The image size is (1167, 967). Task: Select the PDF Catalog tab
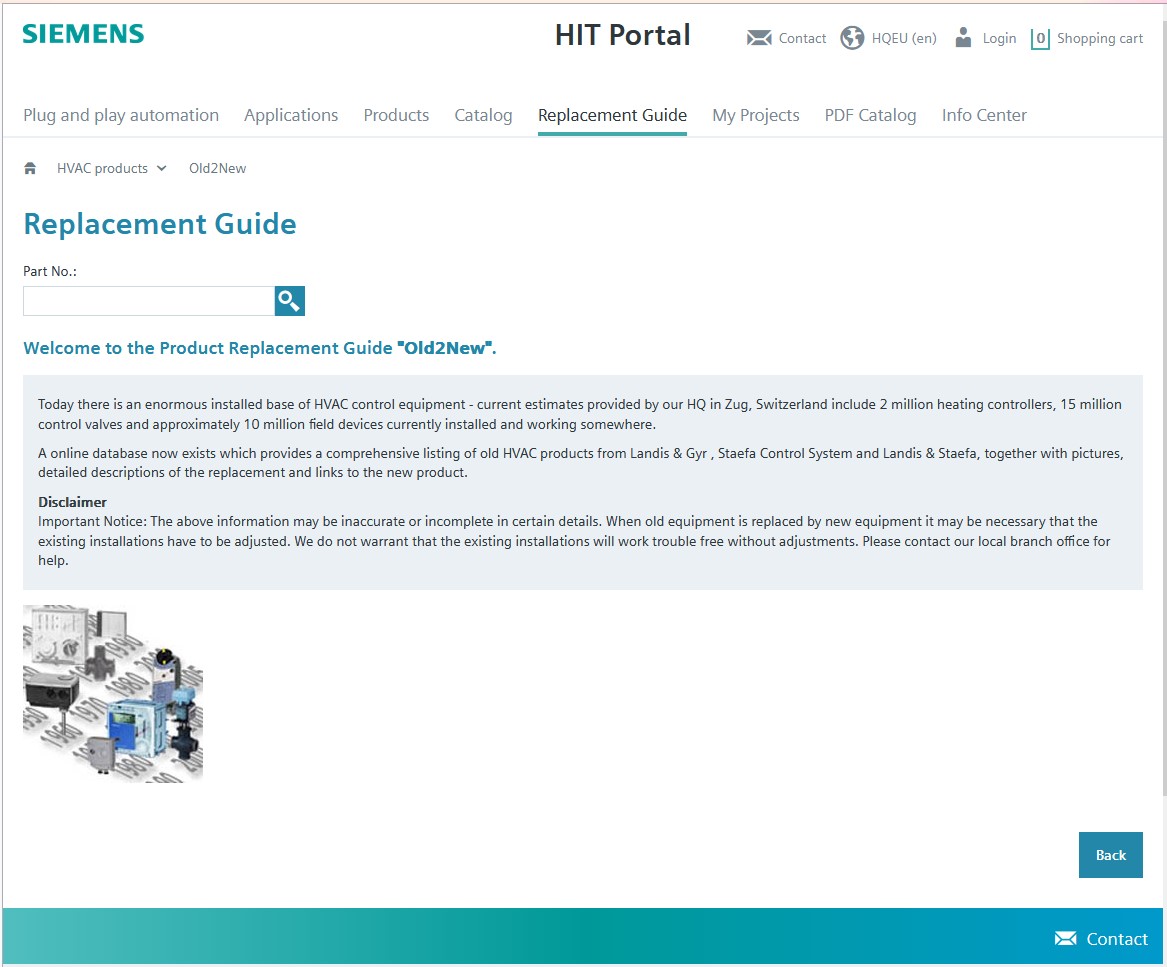tap(870, 115)
